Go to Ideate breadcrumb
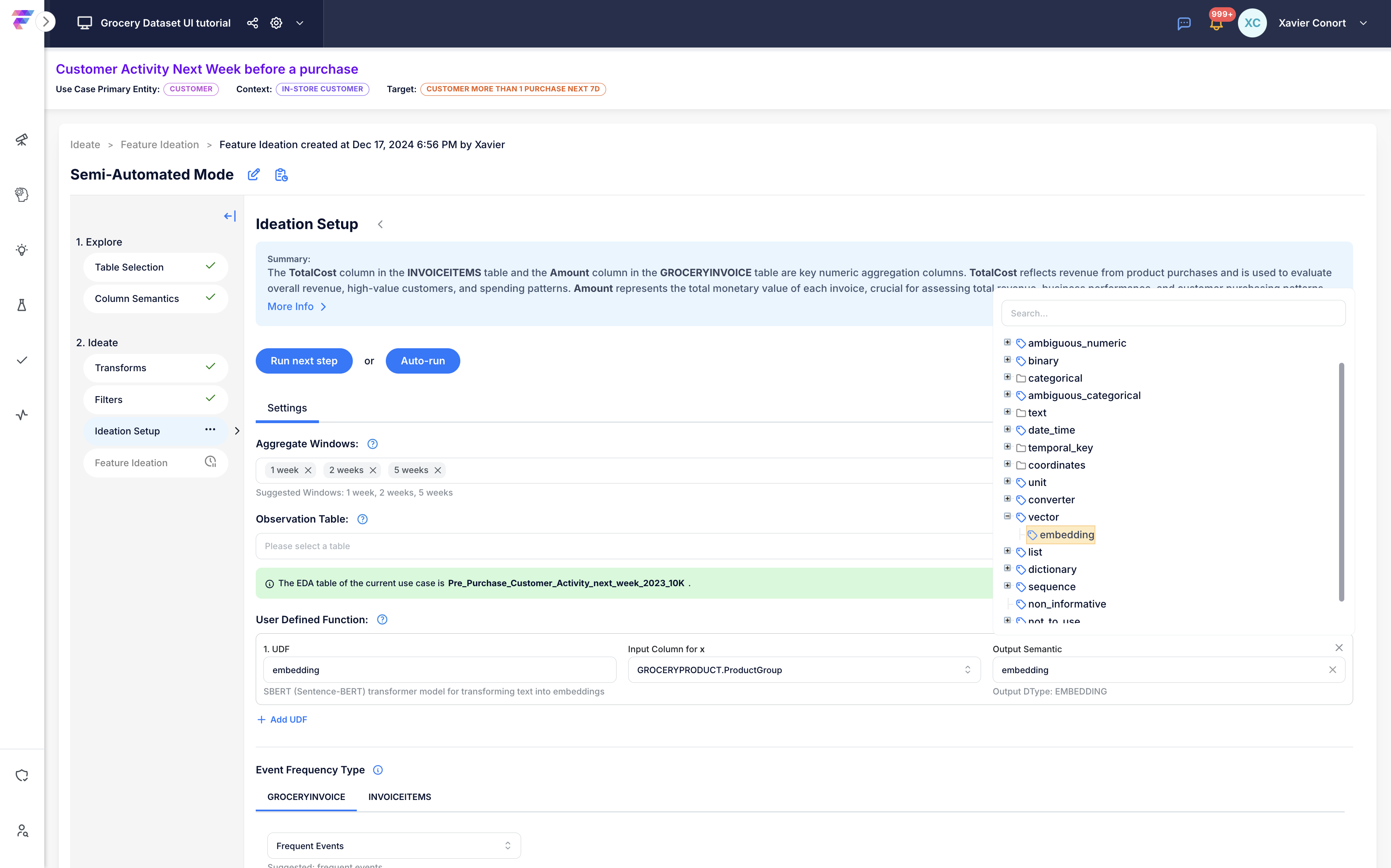 (85, 145)
